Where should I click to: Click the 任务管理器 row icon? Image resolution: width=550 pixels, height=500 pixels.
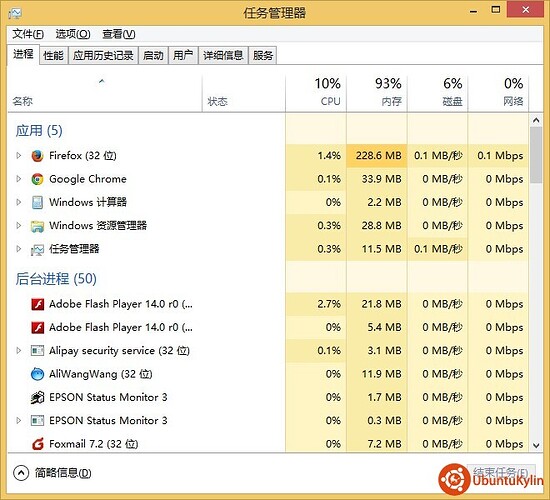pyautogui.click(x=37, y=249)
